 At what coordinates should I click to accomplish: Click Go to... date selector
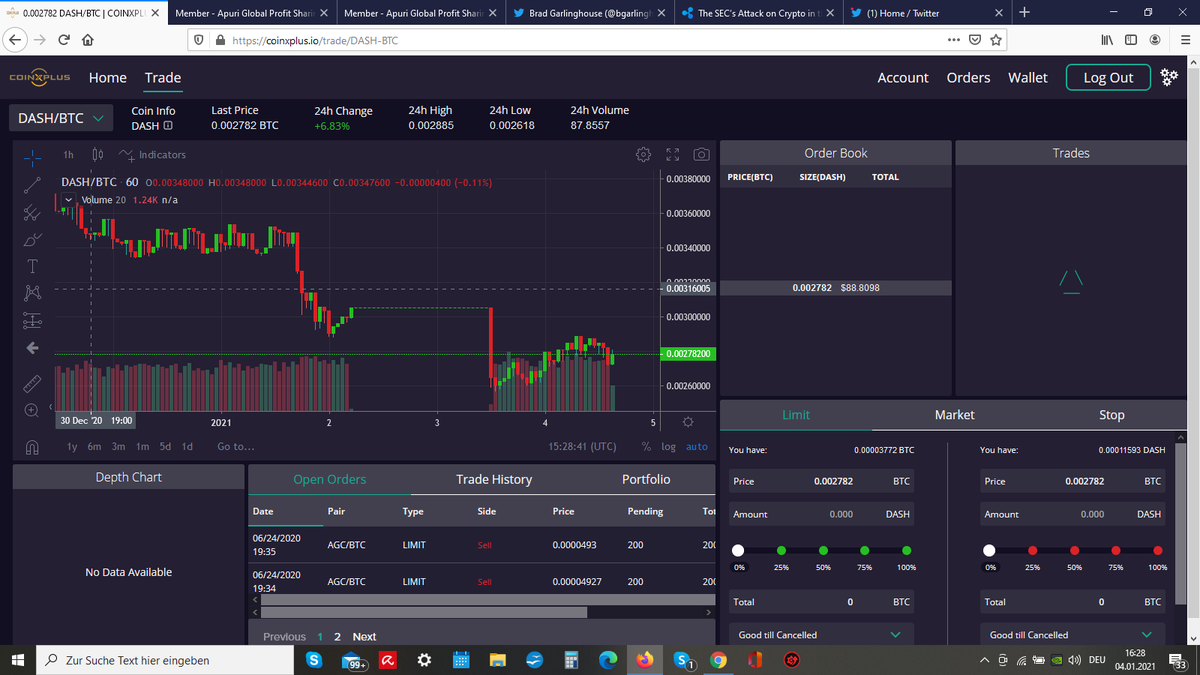(235, 447)
